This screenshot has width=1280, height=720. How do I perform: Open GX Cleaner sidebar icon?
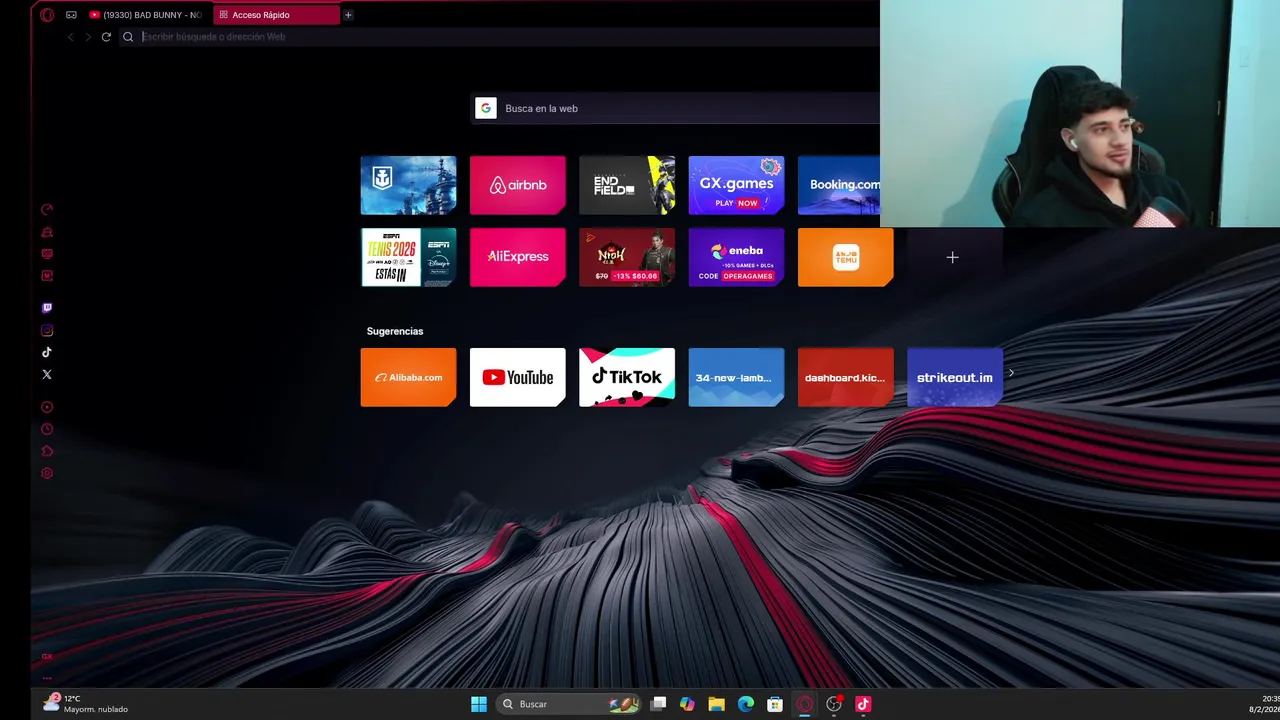click(47, 232)
